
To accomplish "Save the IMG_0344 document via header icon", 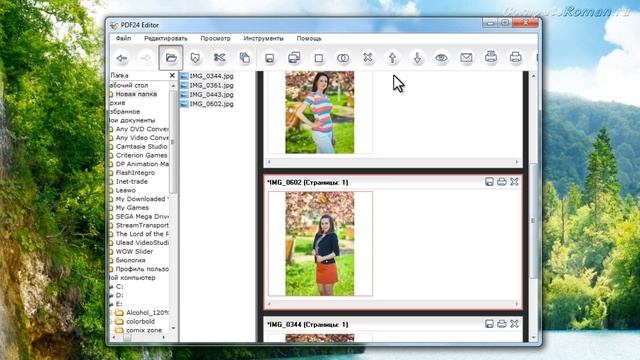I will tap(489, 324).
